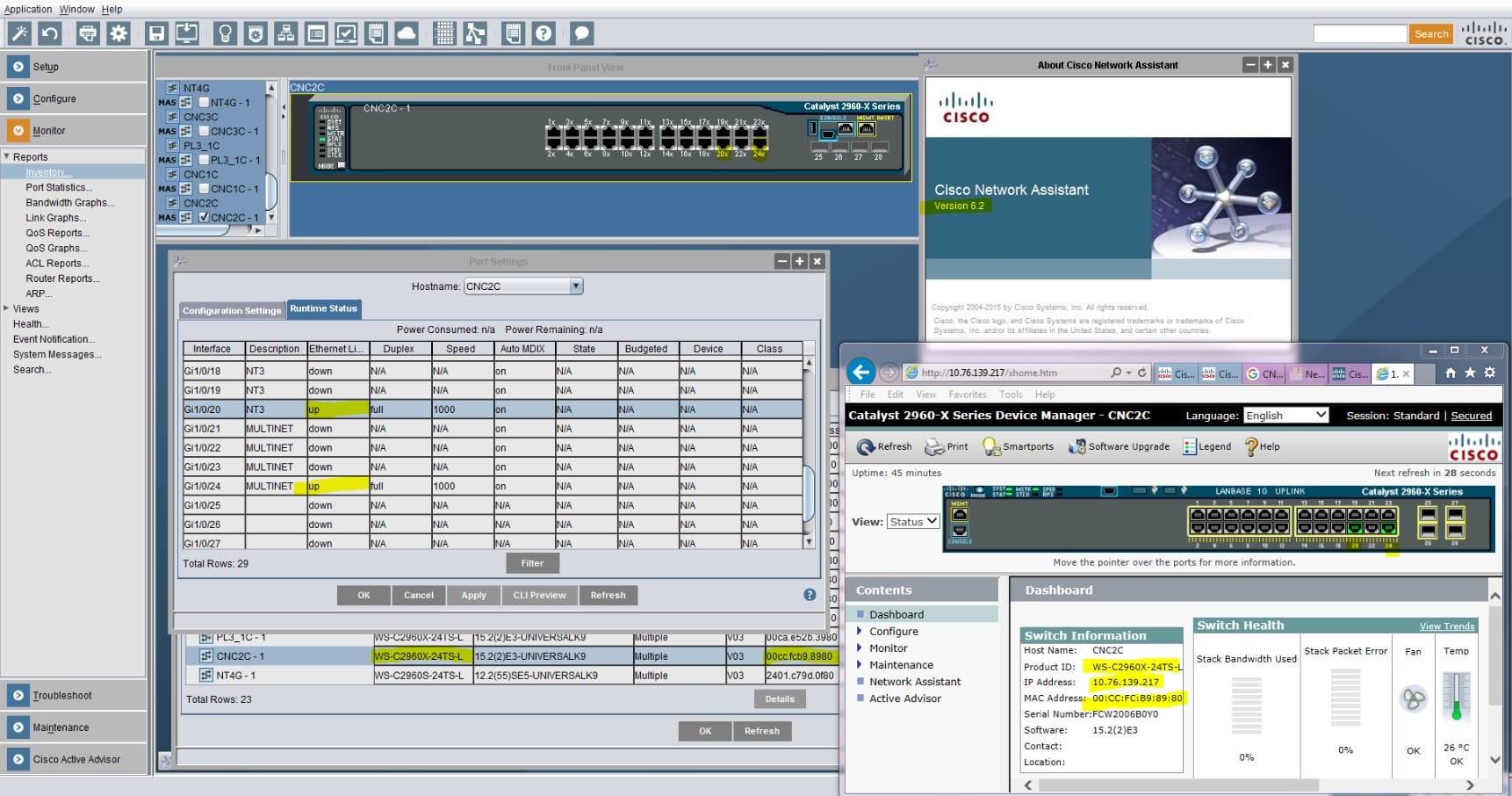Image resolution: width=1512 pixels, height=796 pixels.
Task: Uncheck the CNC2C - 1 device checkbox
Action: tap(204, 217)
